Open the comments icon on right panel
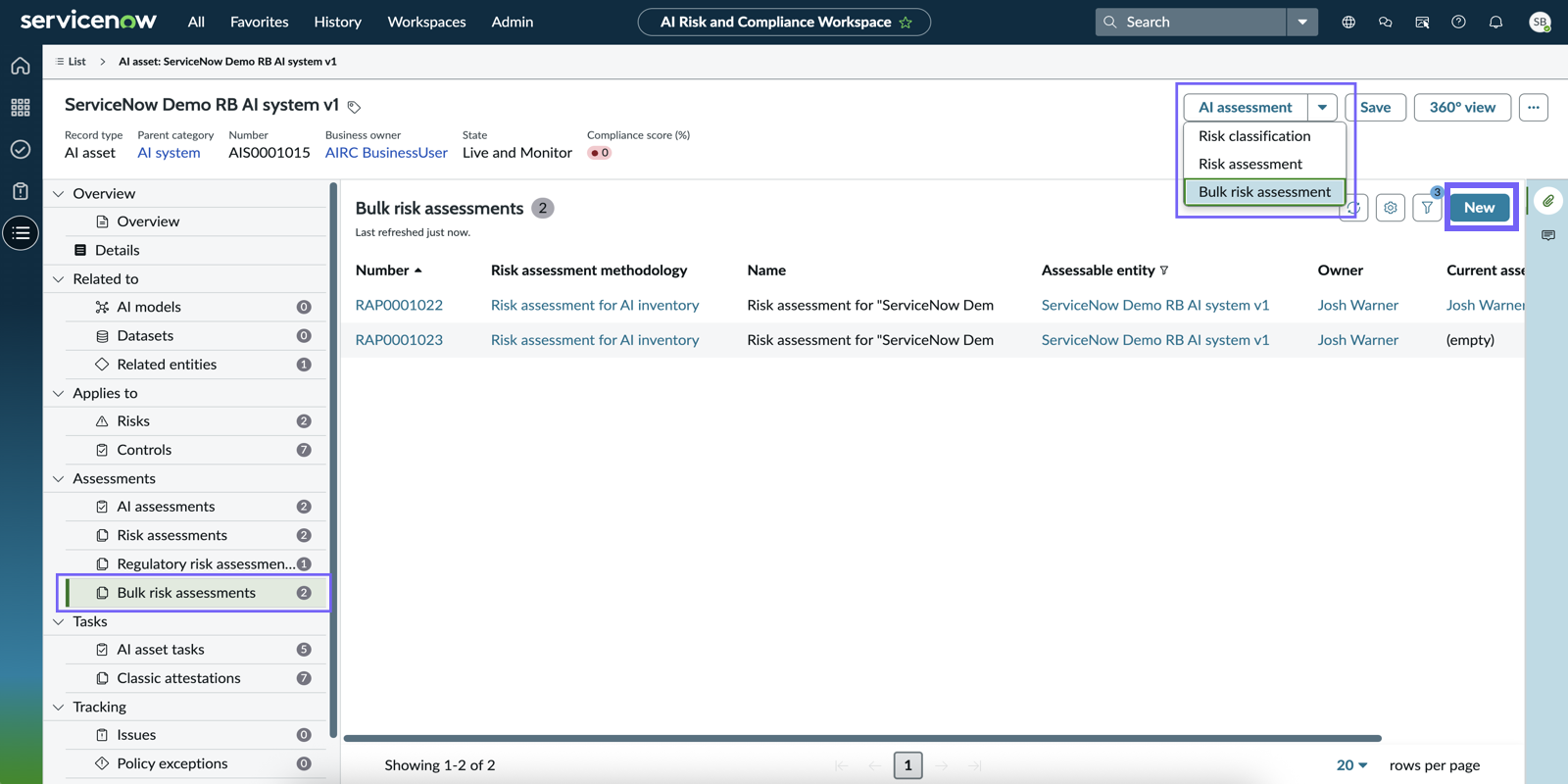Screen dimensions: 1568x784 pyautogui.click(x=1548, y=235)
